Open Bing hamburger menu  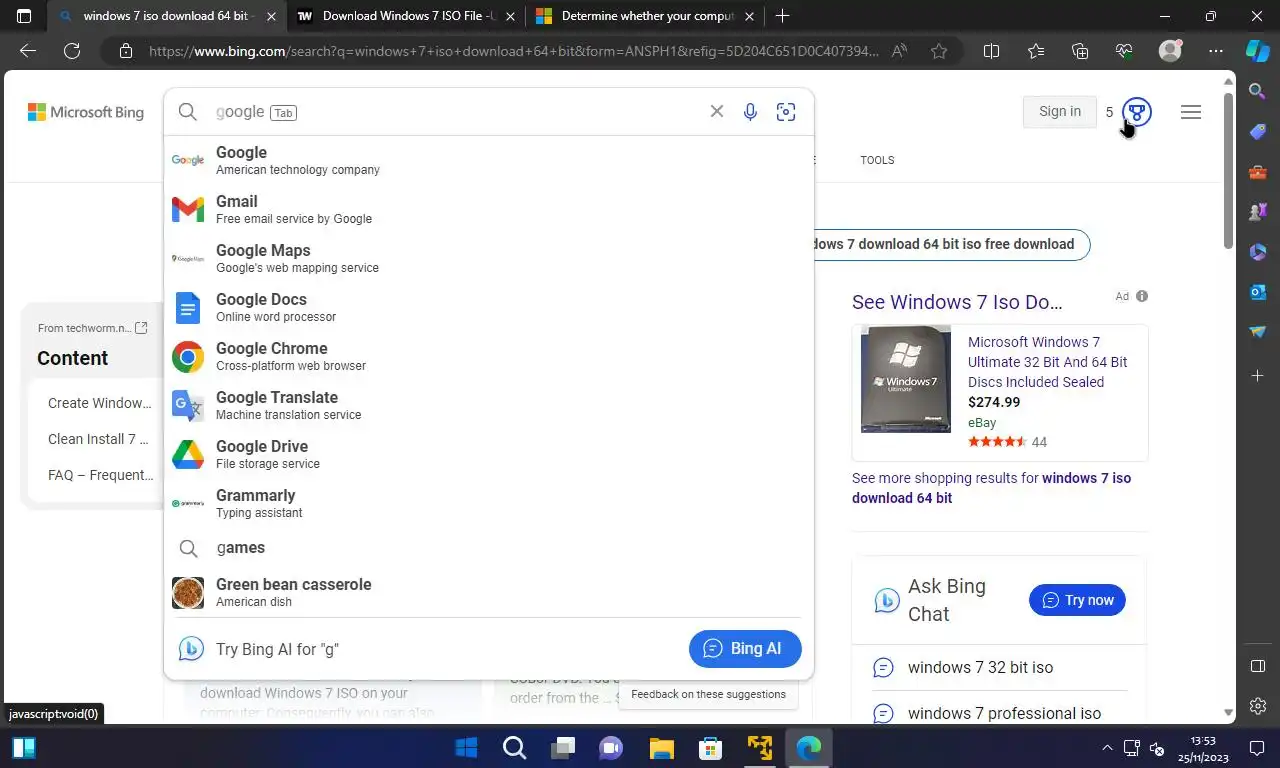(x=1190, y=112)
